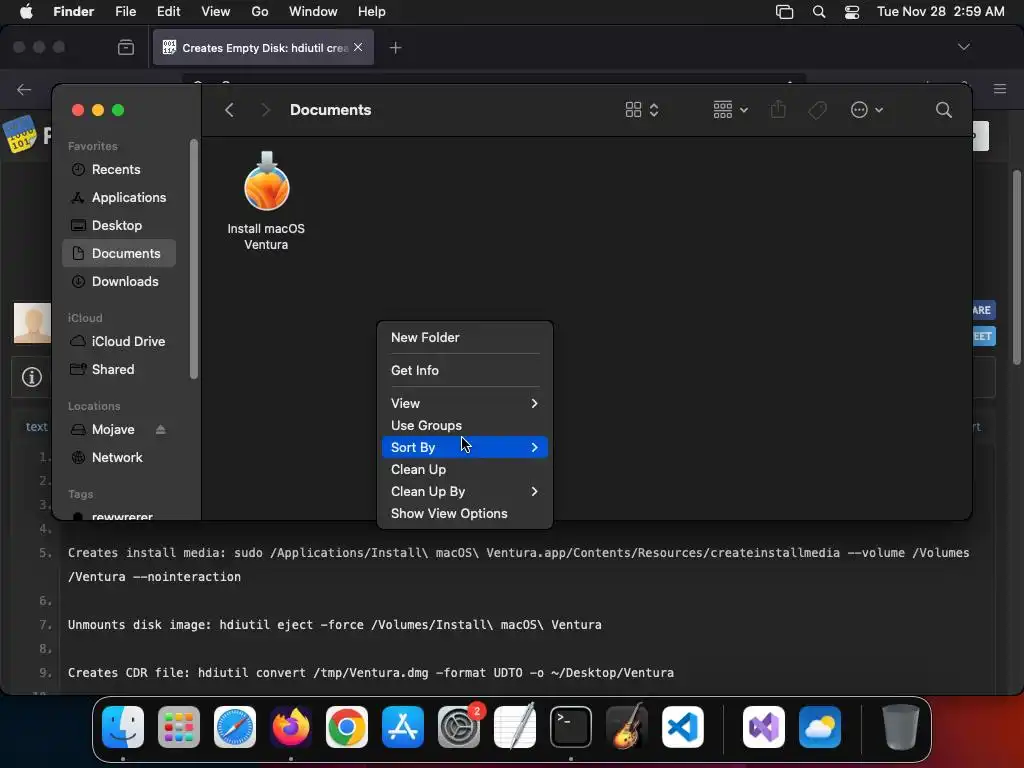Open Desktop in Finder sidebar
The image size is (1024, 768).
(119, 225)
